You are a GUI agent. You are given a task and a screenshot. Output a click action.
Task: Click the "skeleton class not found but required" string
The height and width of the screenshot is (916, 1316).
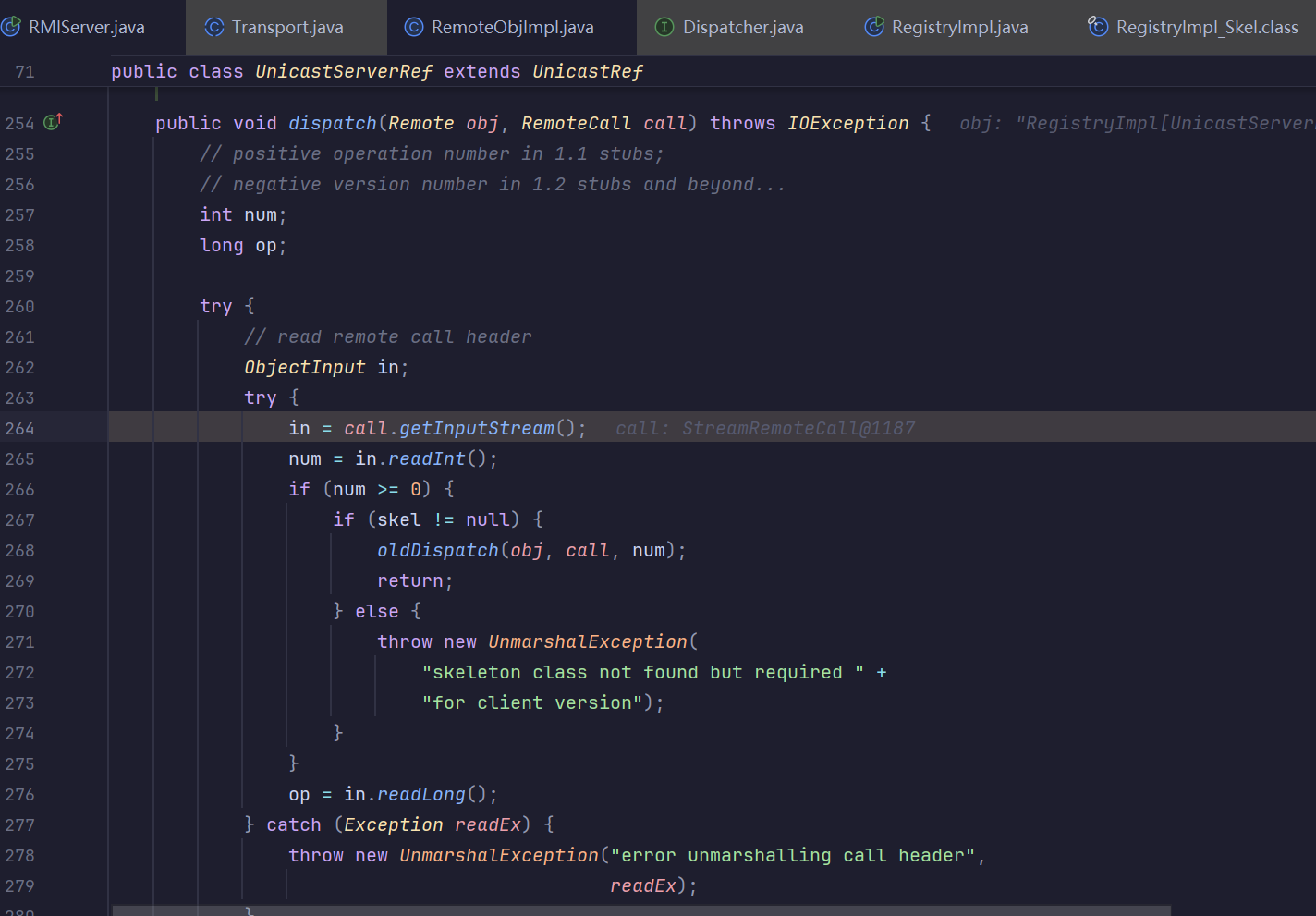click(643, 672)
